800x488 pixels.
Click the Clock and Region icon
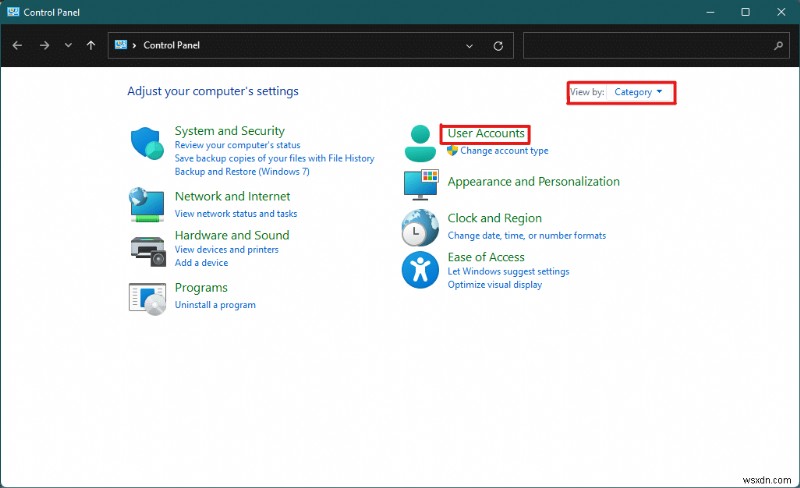pyautogui.click(x=420, y=227)
